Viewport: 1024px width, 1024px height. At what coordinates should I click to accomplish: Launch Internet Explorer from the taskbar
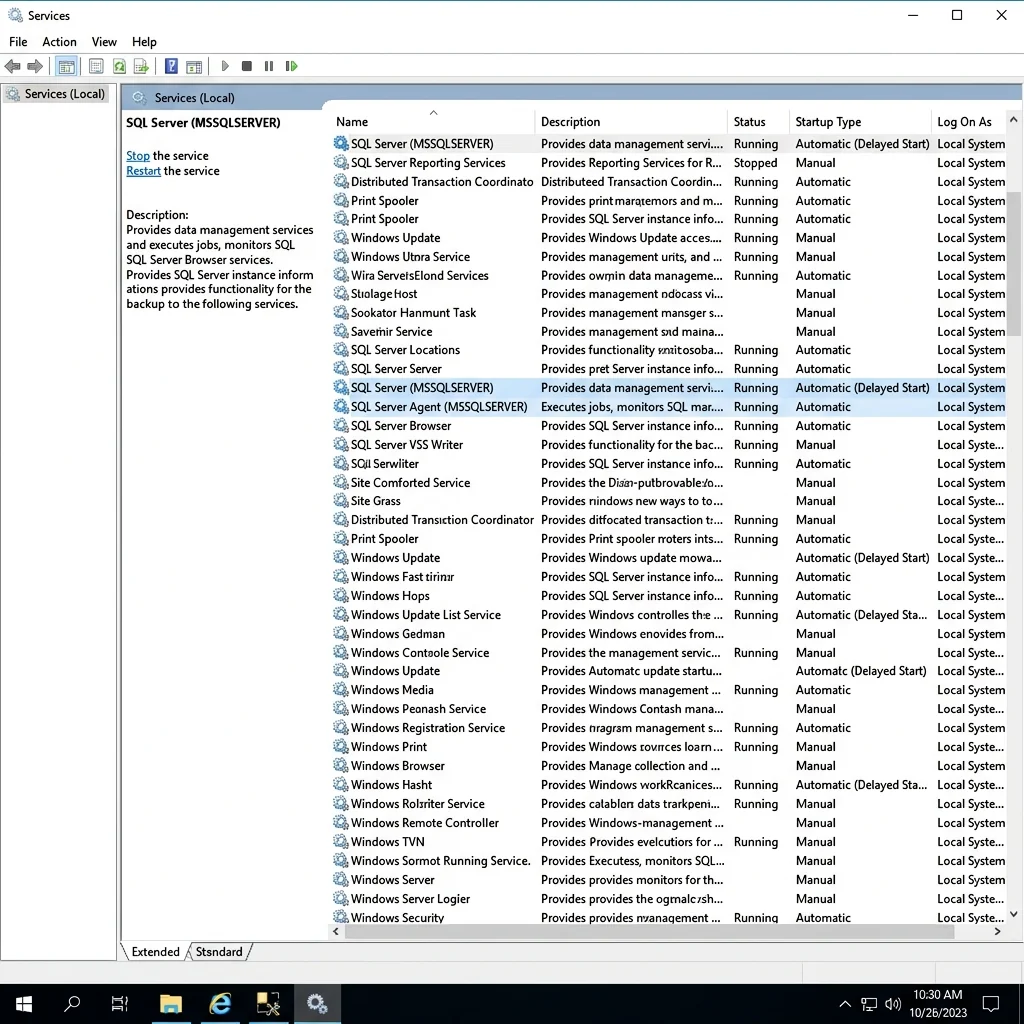(x=219, y=1004)
